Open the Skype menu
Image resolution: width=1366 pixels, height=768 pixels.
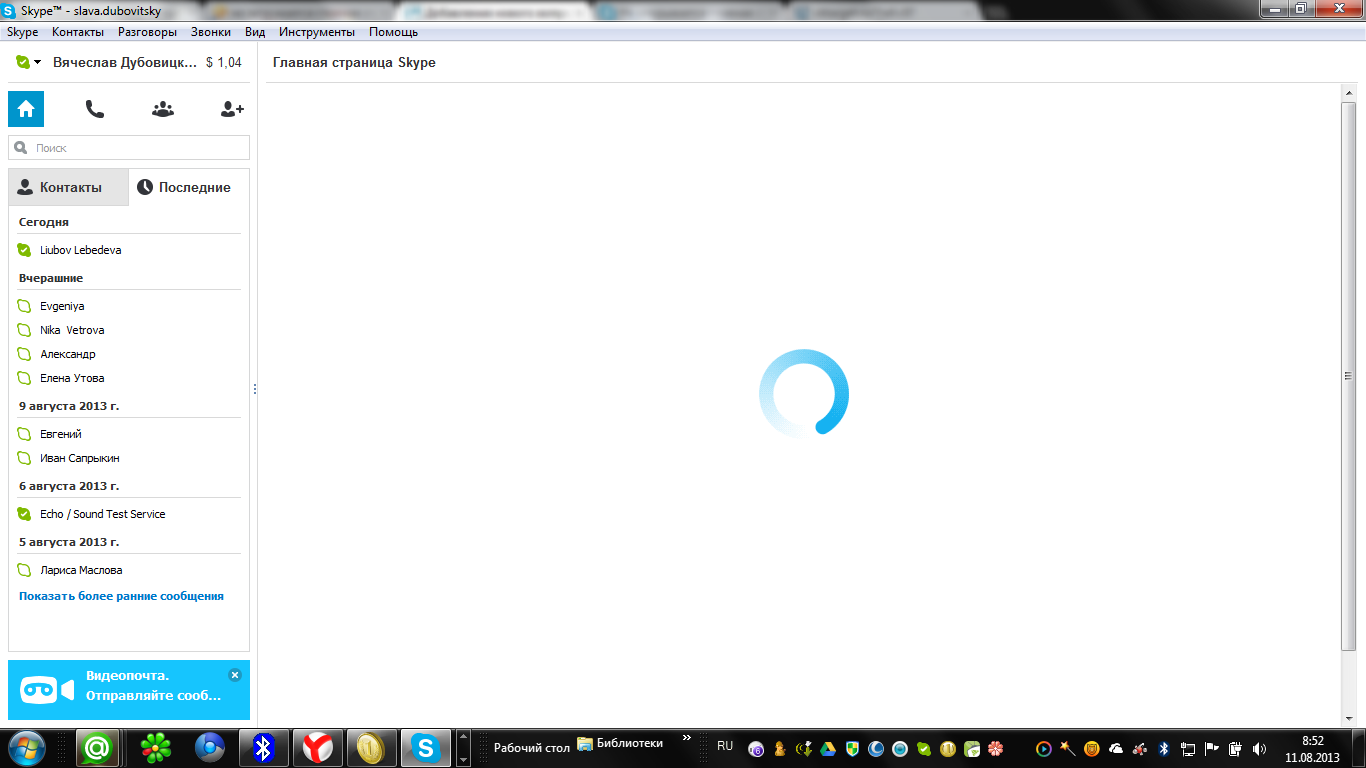point(22,32)
